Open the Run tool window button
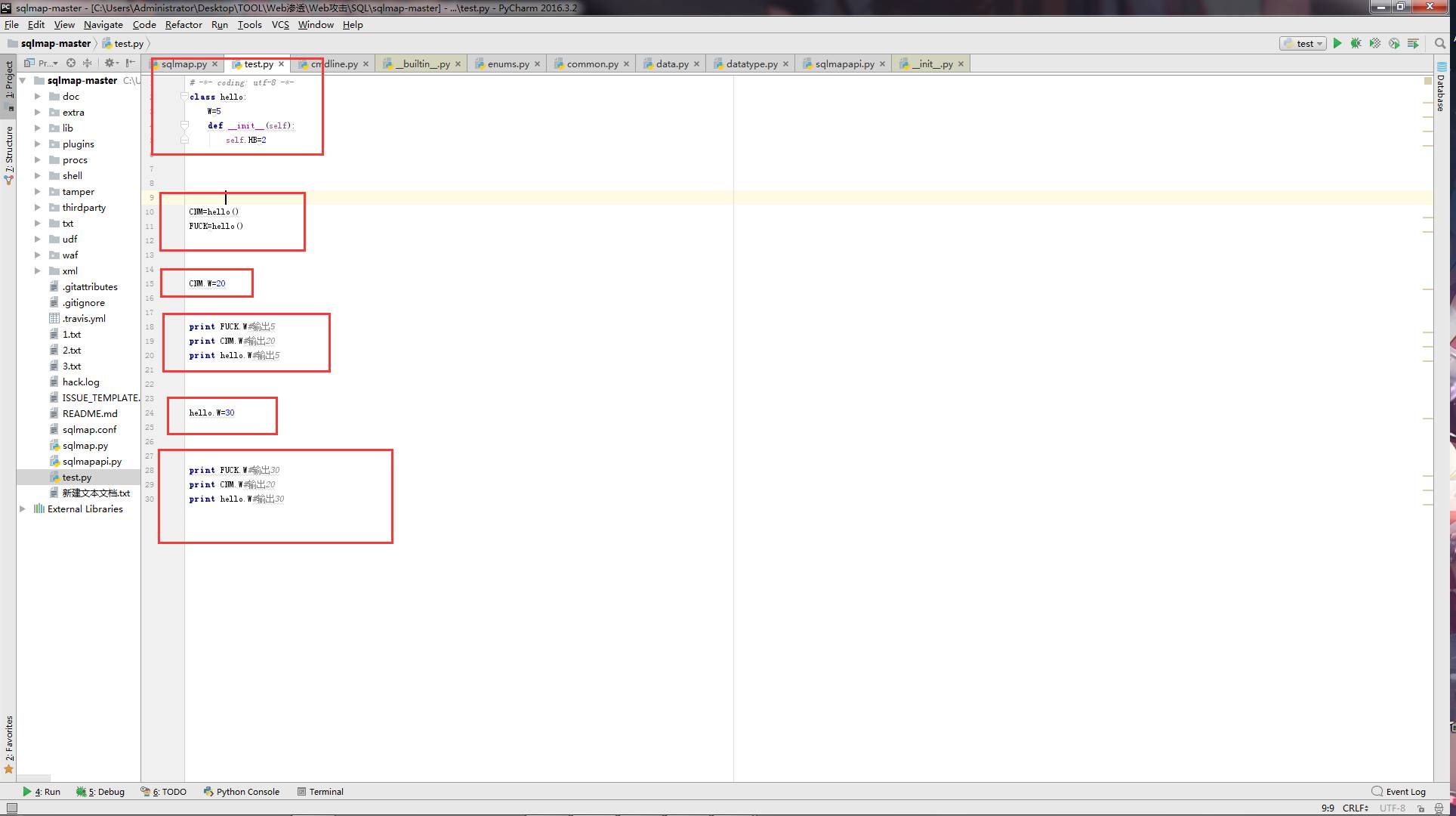This screenshot has height=816, width=1456. pos(42,792)
